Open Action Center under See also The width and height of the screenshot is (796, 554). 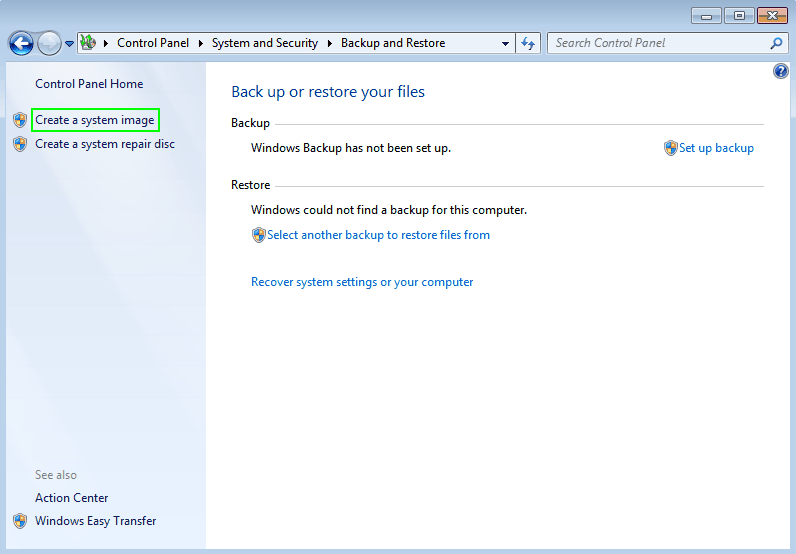(72, 498)
